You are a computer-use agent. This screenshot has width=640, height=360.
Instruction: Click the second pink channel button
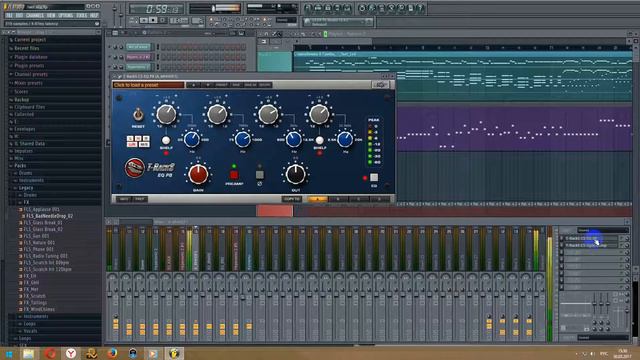(x=138, y=57)
